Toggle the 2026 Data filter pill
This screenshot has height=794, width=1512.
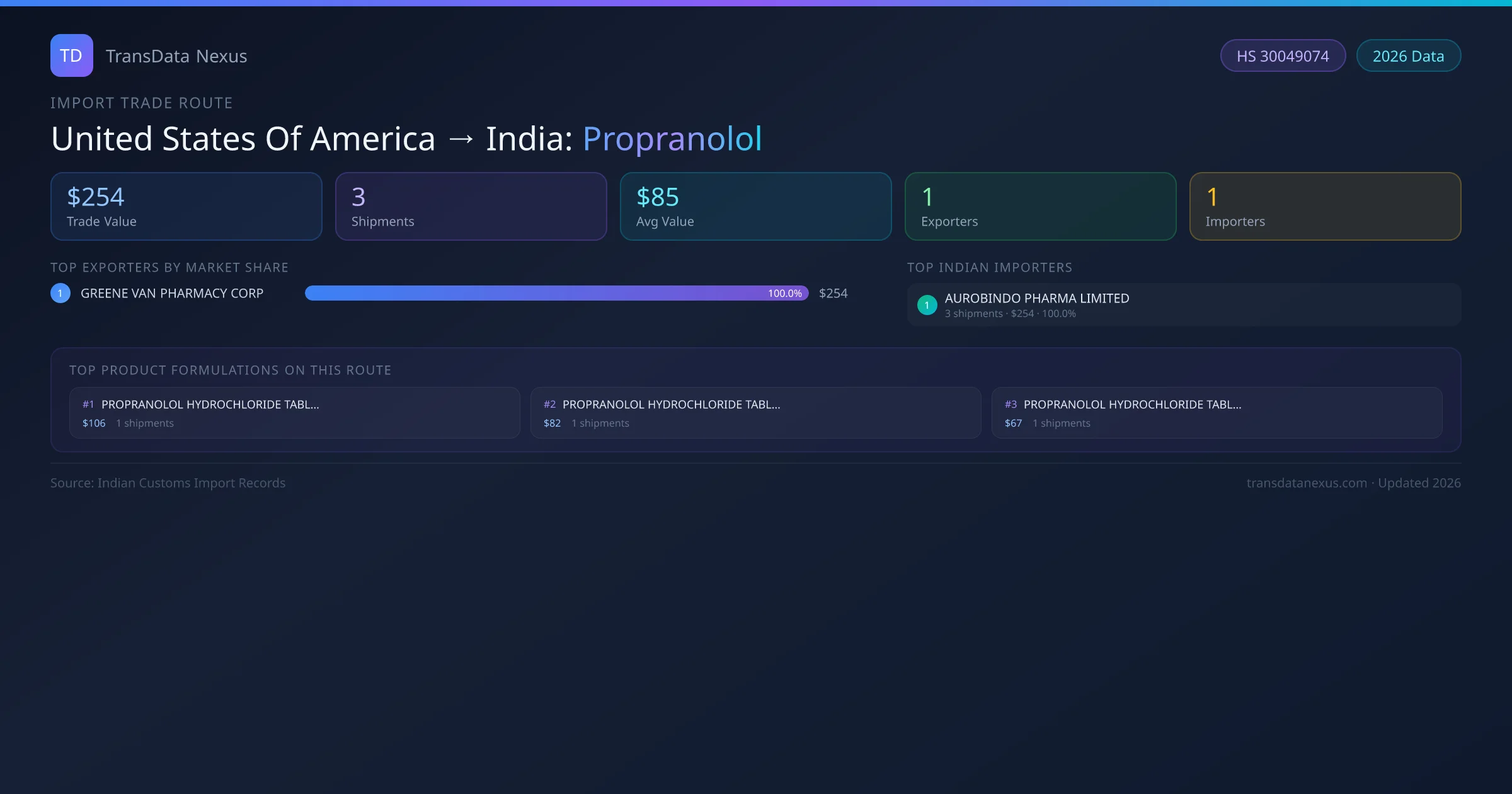(x=1409, y=55)
